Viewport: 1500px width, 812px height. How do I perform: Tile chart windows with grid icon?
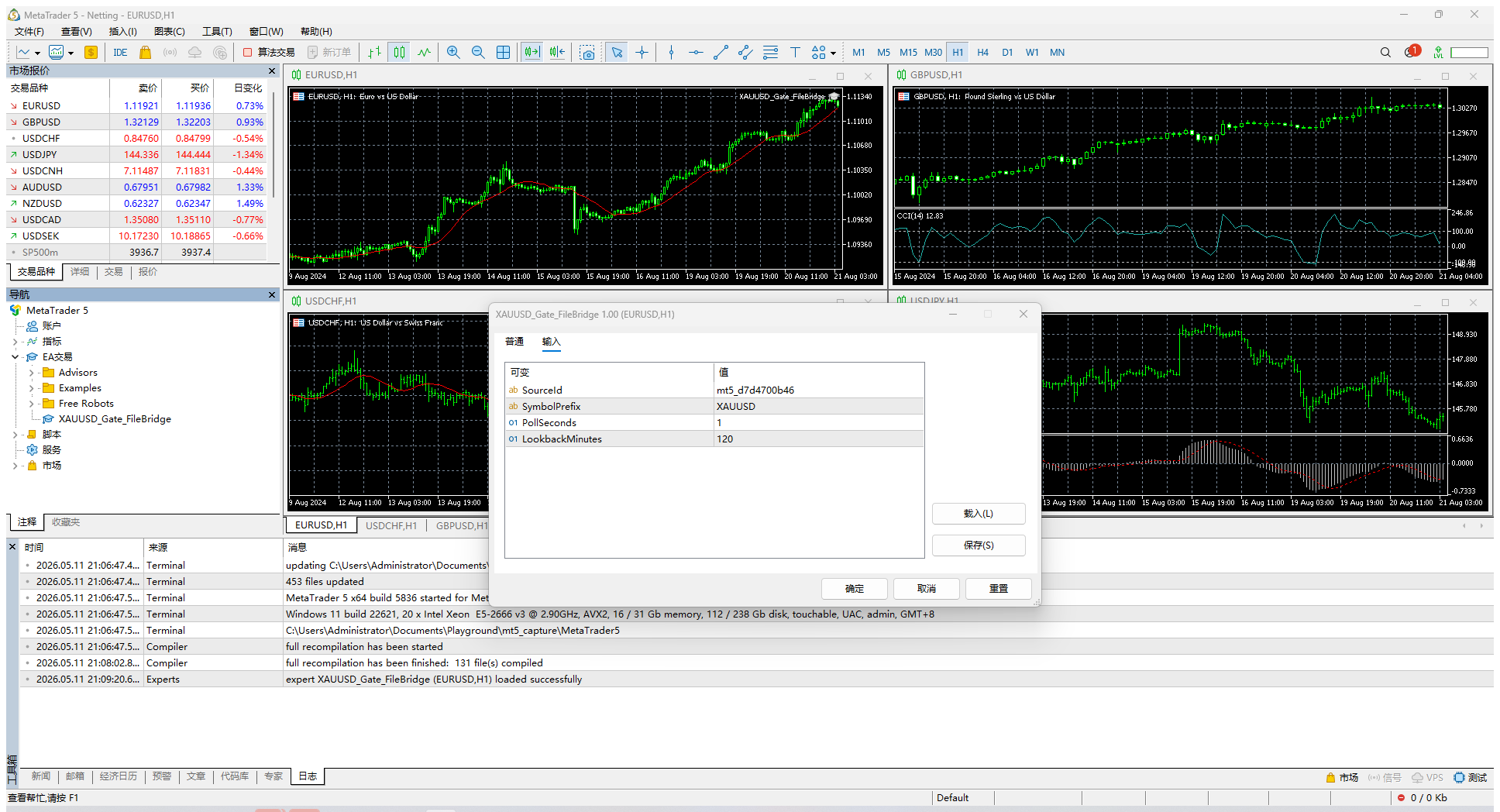(503, 53)
